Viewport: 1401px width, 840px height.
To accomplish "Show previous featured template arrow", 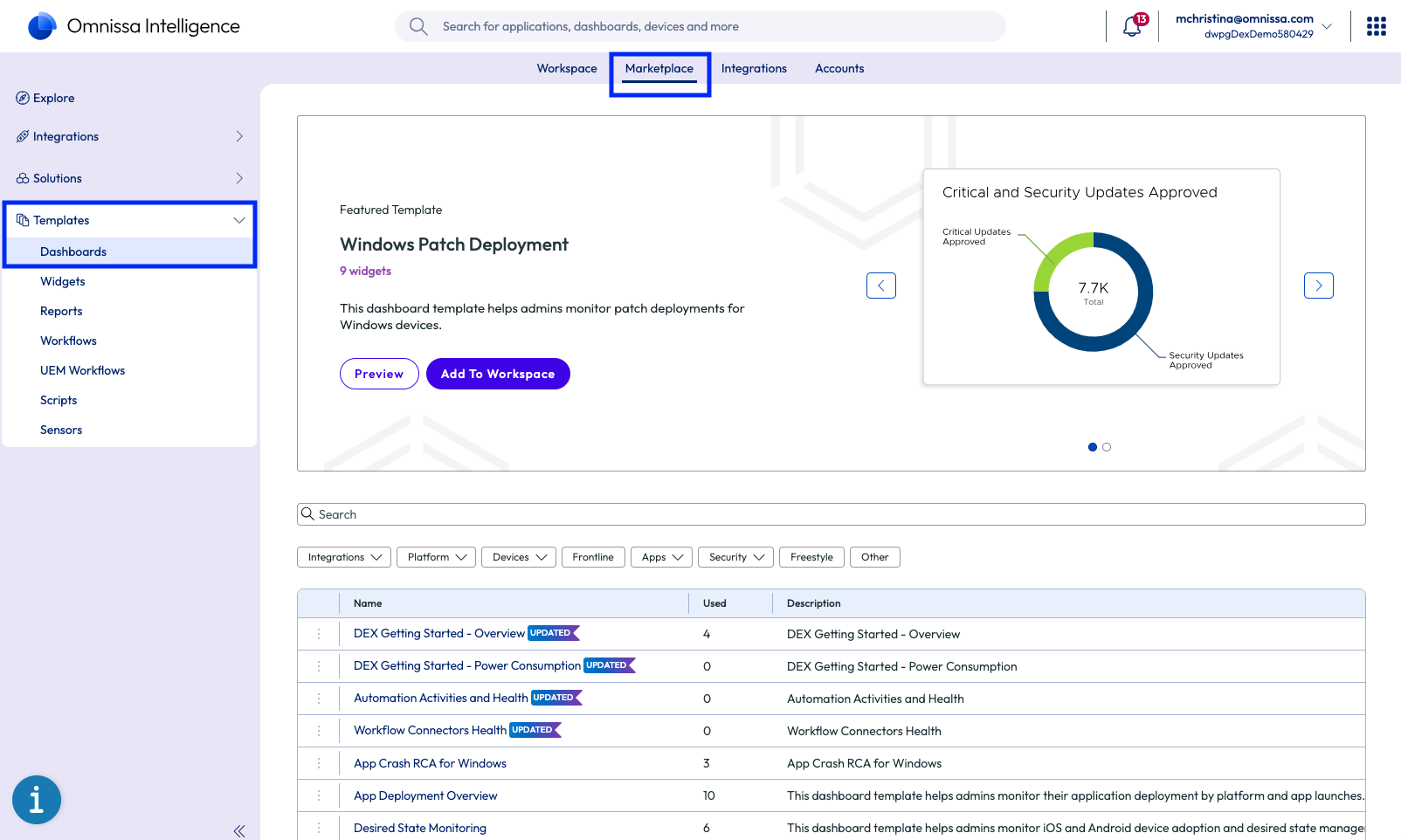I will [x=880, y=286].
